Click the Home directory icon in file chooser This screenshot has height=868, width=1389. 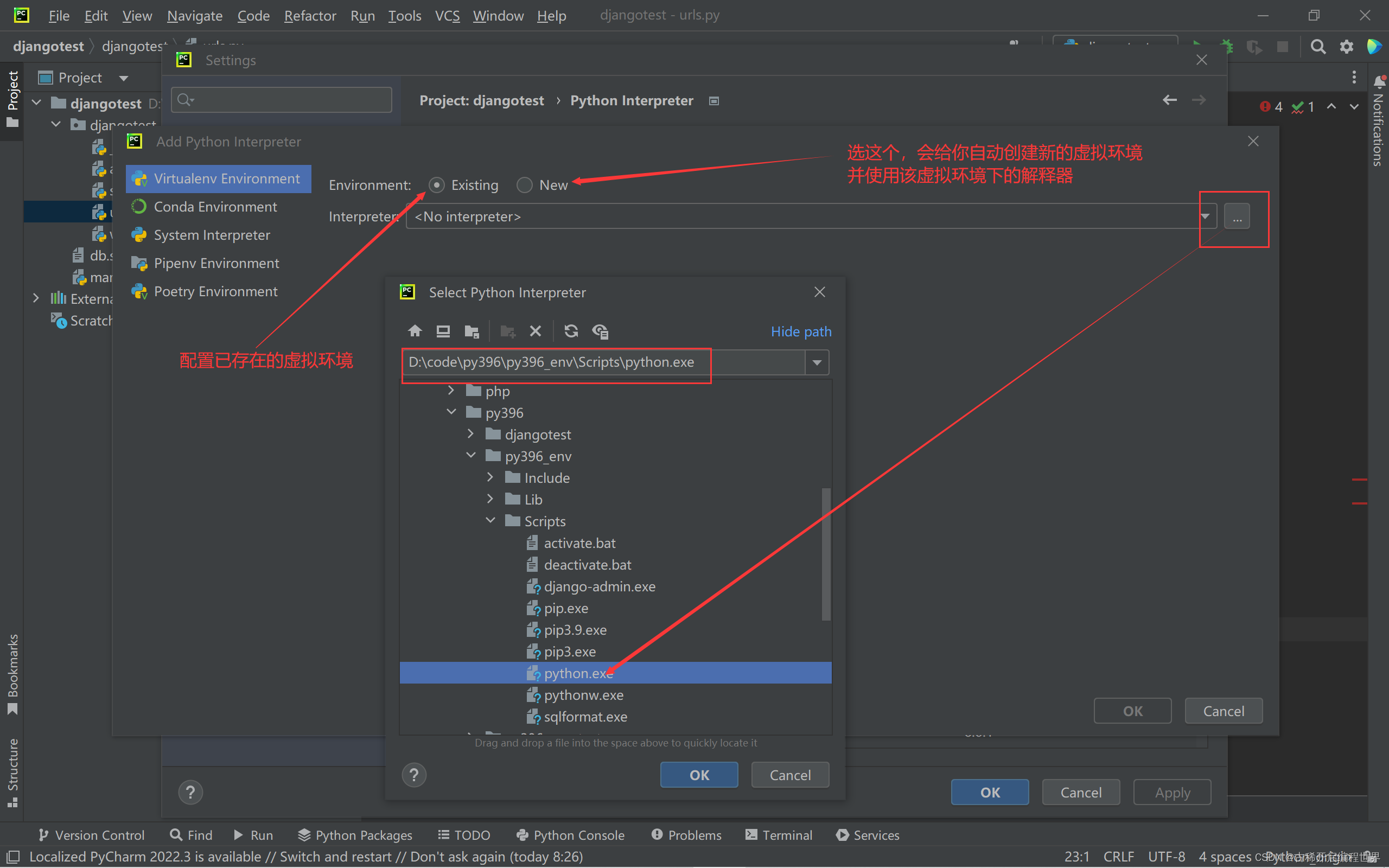tap(415, 331)
